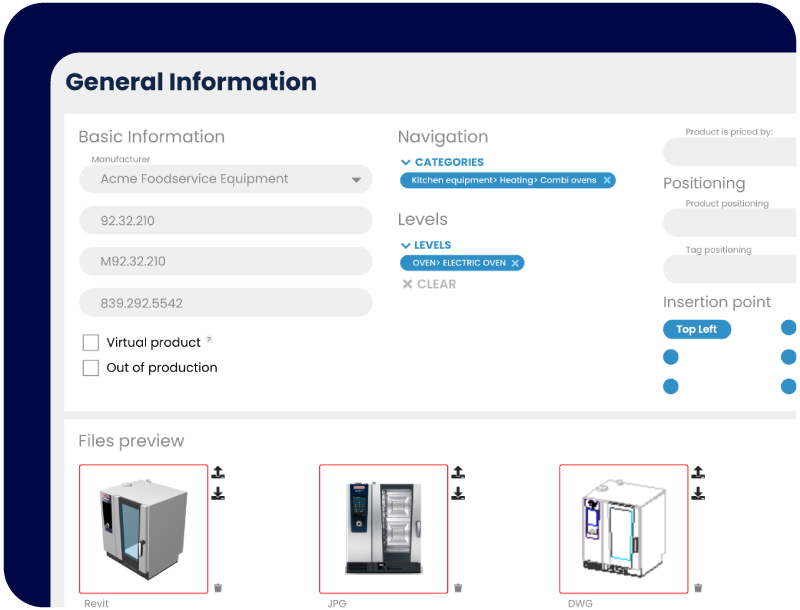
Task: Select the Out of production label
Action: tap(162, 368)
